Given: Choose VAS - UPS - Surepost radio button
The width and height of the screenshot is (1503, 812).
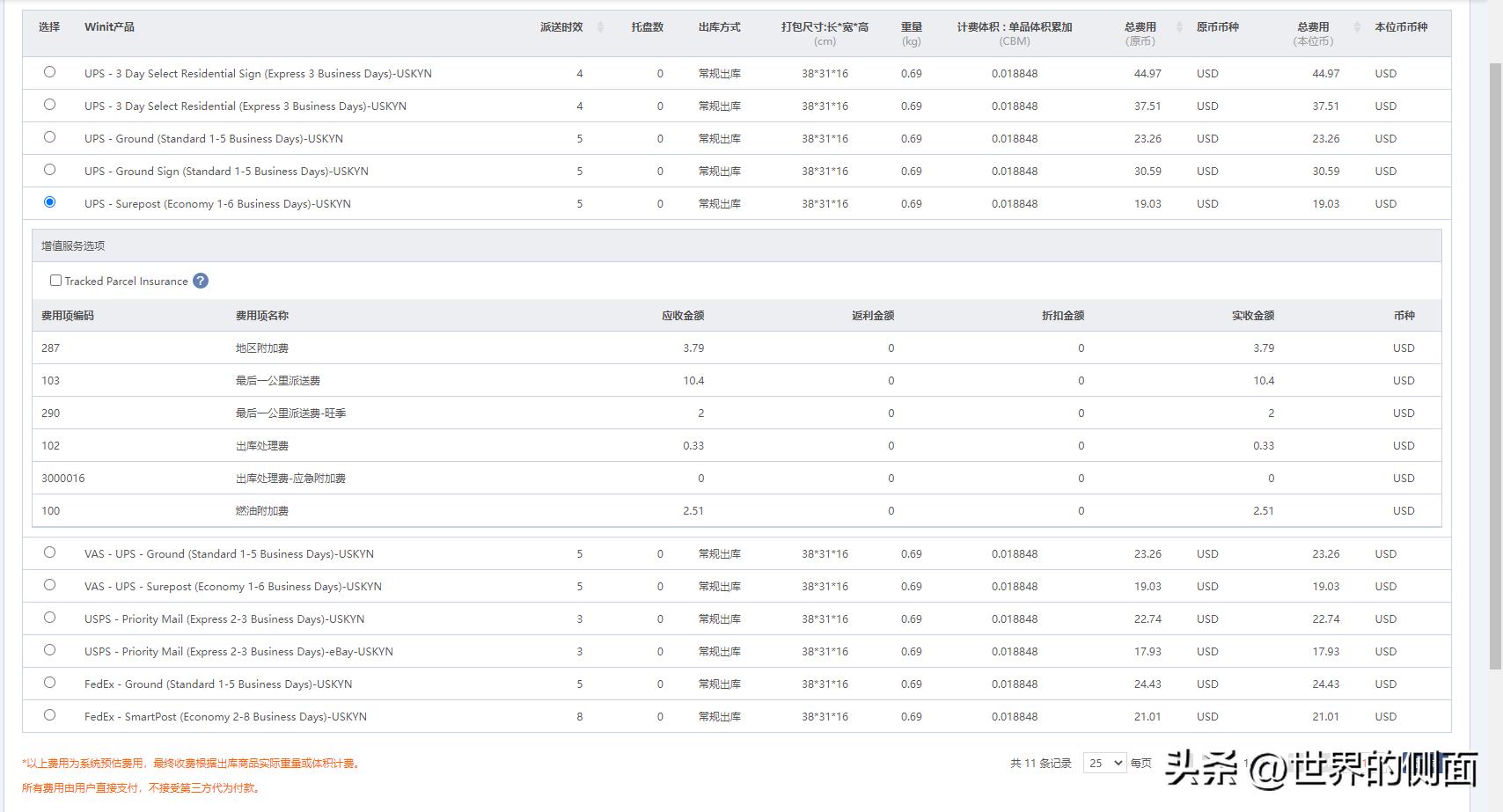Looking at the screenshot, I should (49, 585).
